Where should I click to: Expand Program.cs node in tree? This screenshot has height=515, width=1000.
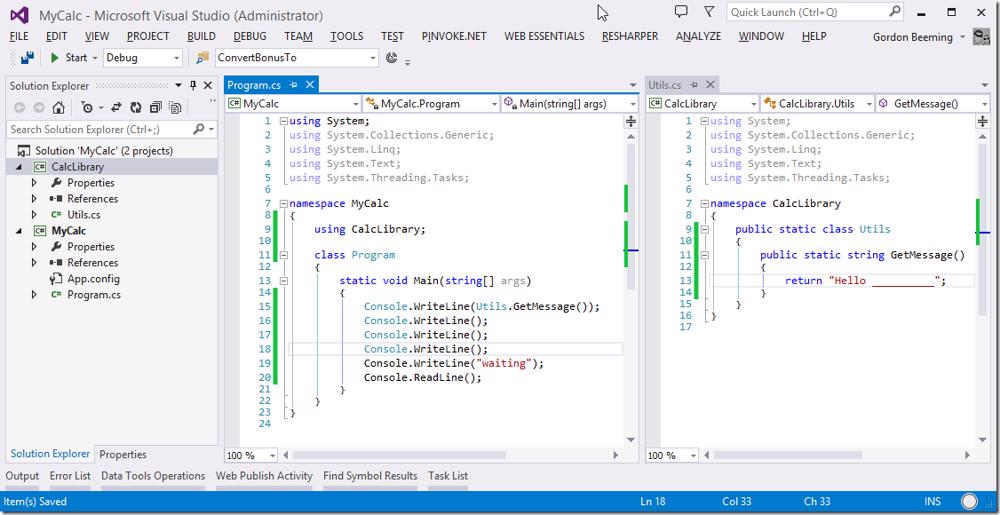(34, 294)
